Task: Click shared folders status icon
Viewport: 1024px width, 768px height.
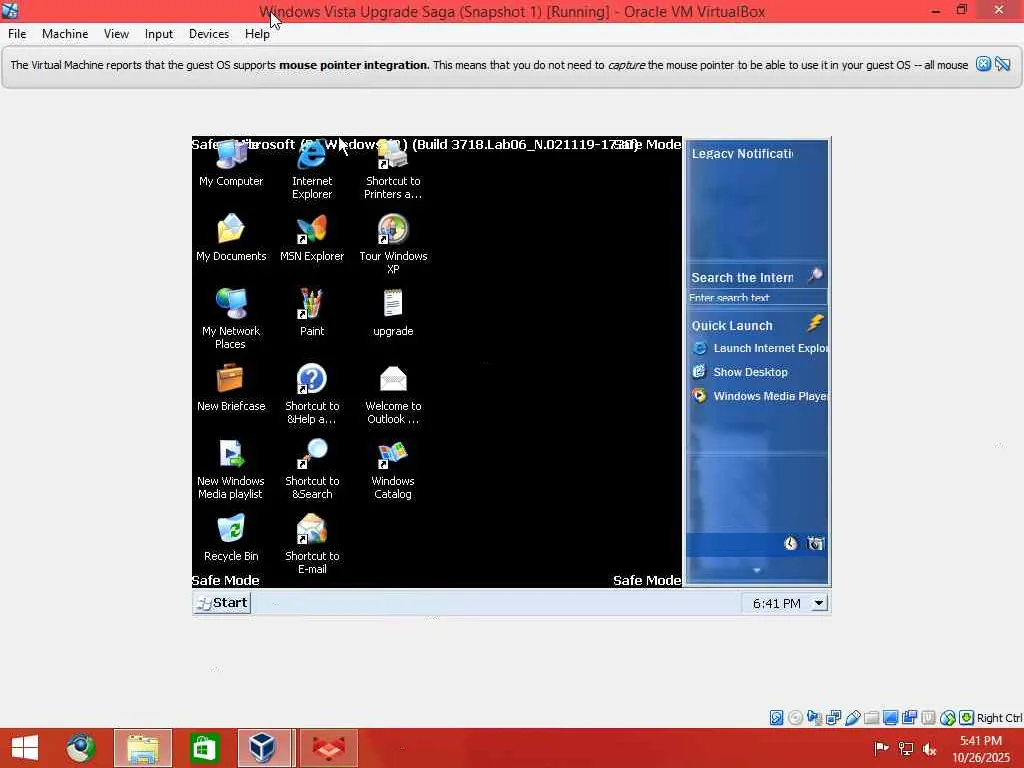Action: click(871, 718)
